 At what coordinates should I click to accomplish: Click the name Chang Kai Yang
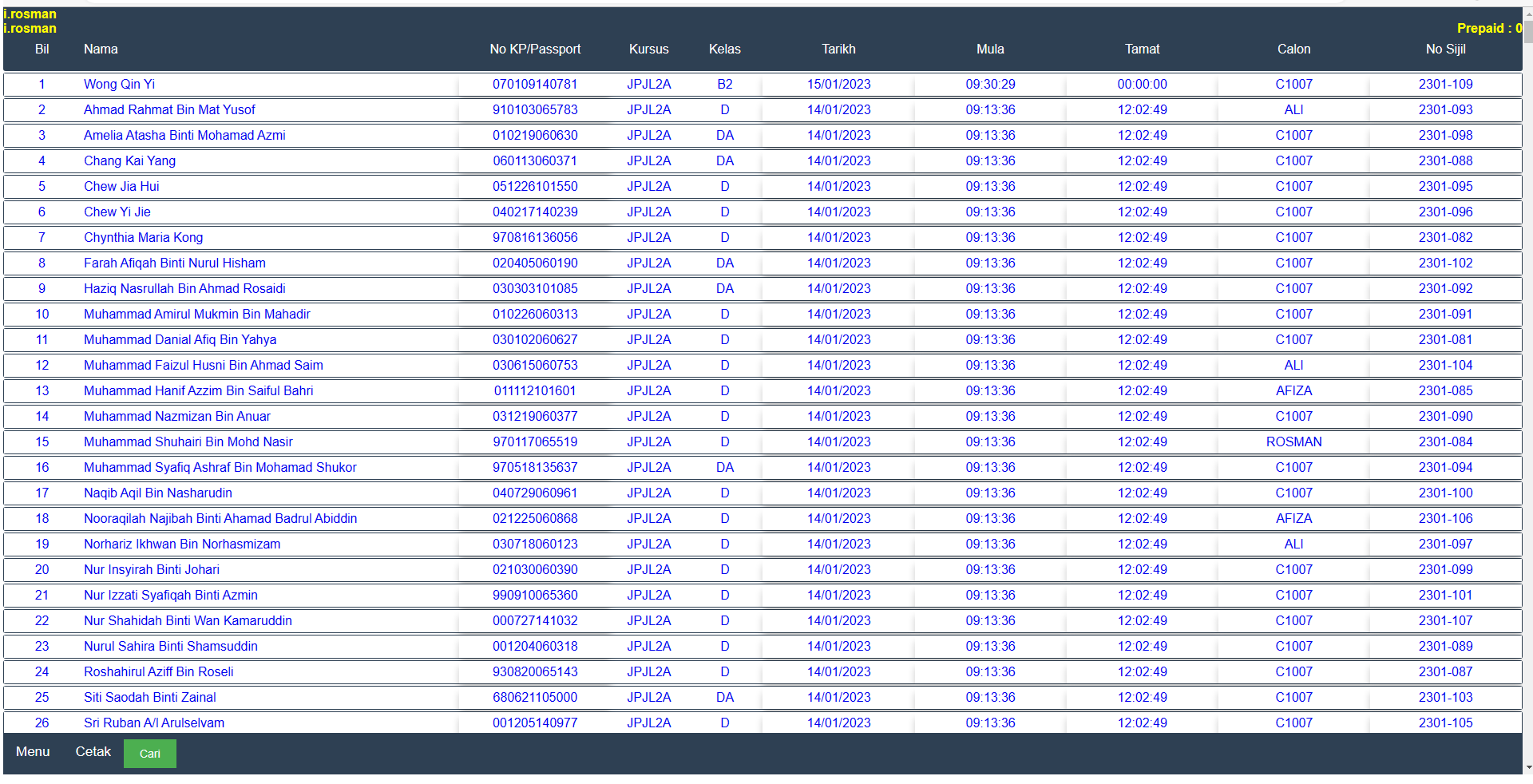pos(129,161)
